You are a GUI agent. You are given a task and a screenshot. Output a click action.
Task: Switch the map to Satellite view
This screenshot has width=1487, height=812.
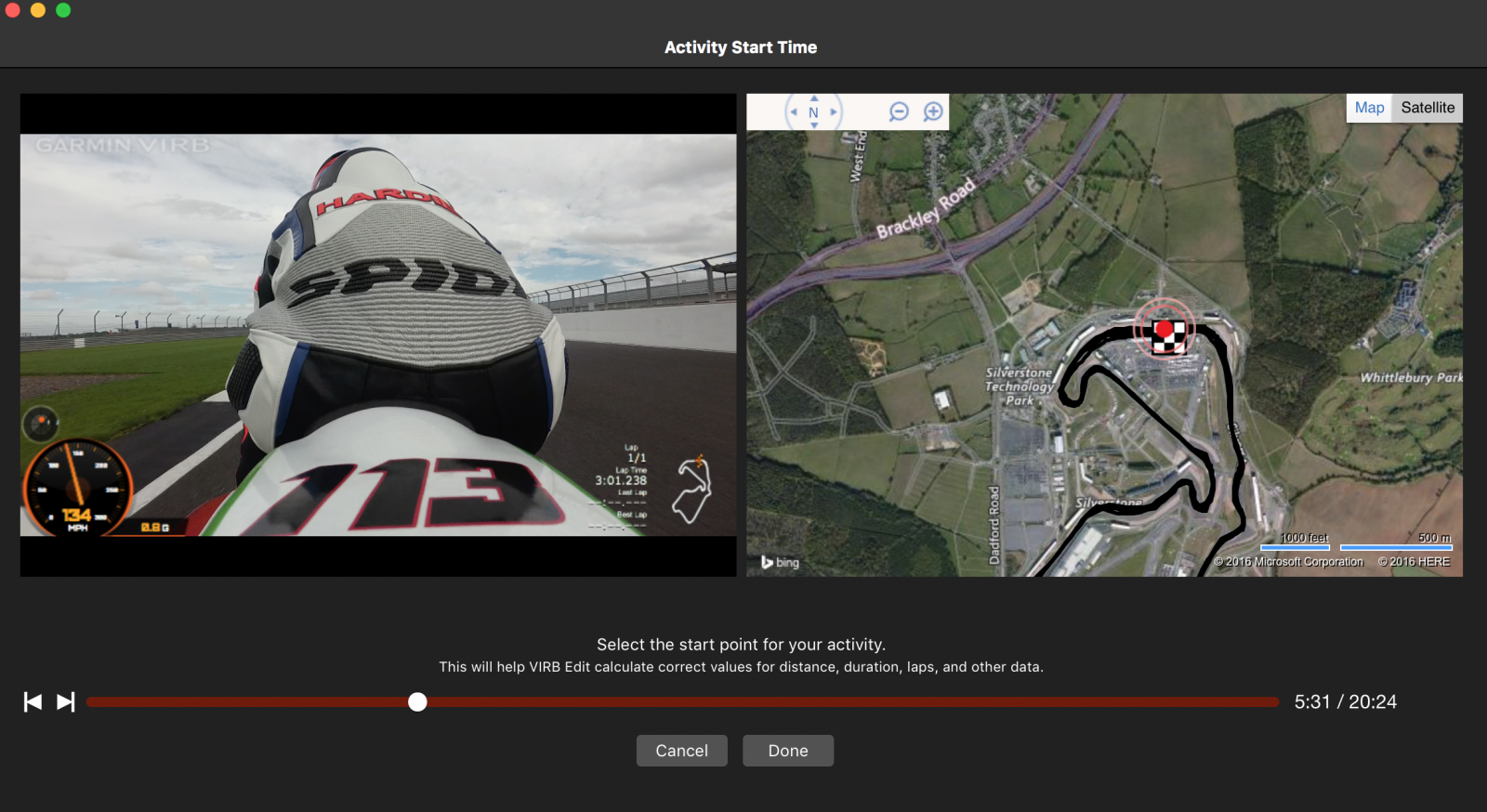tap(1428, 108)
